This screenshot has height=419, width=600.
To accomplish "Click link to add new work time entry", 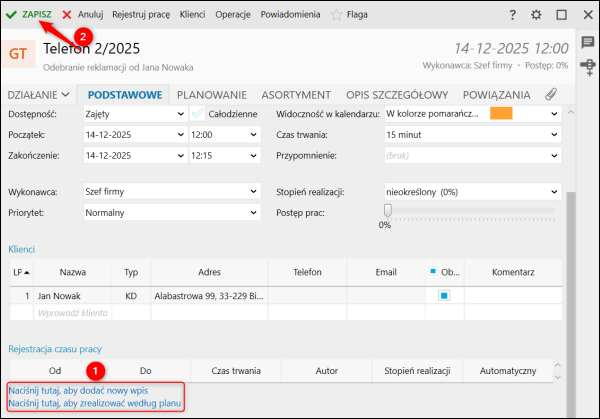I will [77, 390].
